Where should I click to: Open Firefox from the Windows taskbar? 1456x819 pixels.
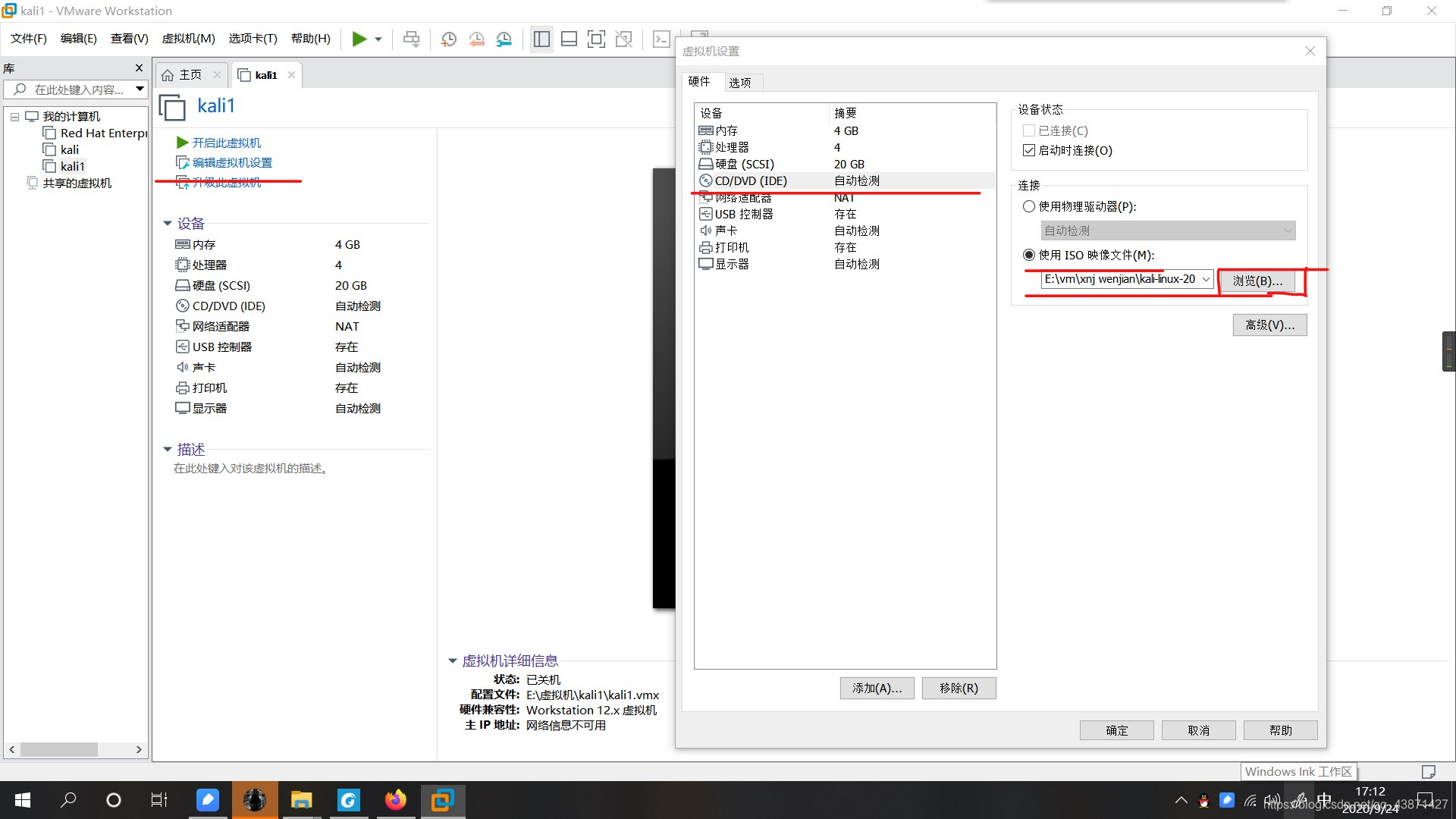tap(395, 800)
